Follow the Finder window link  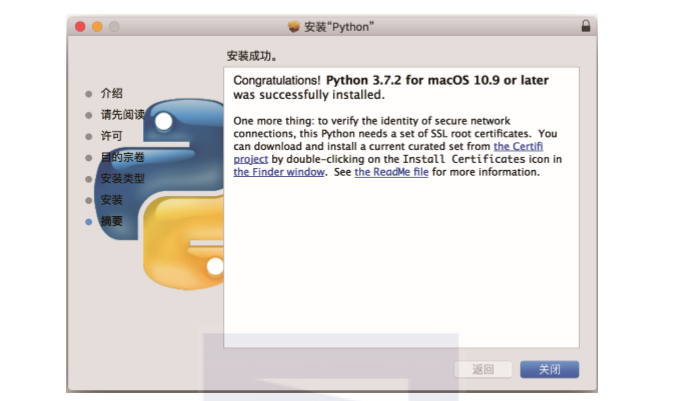279,172
